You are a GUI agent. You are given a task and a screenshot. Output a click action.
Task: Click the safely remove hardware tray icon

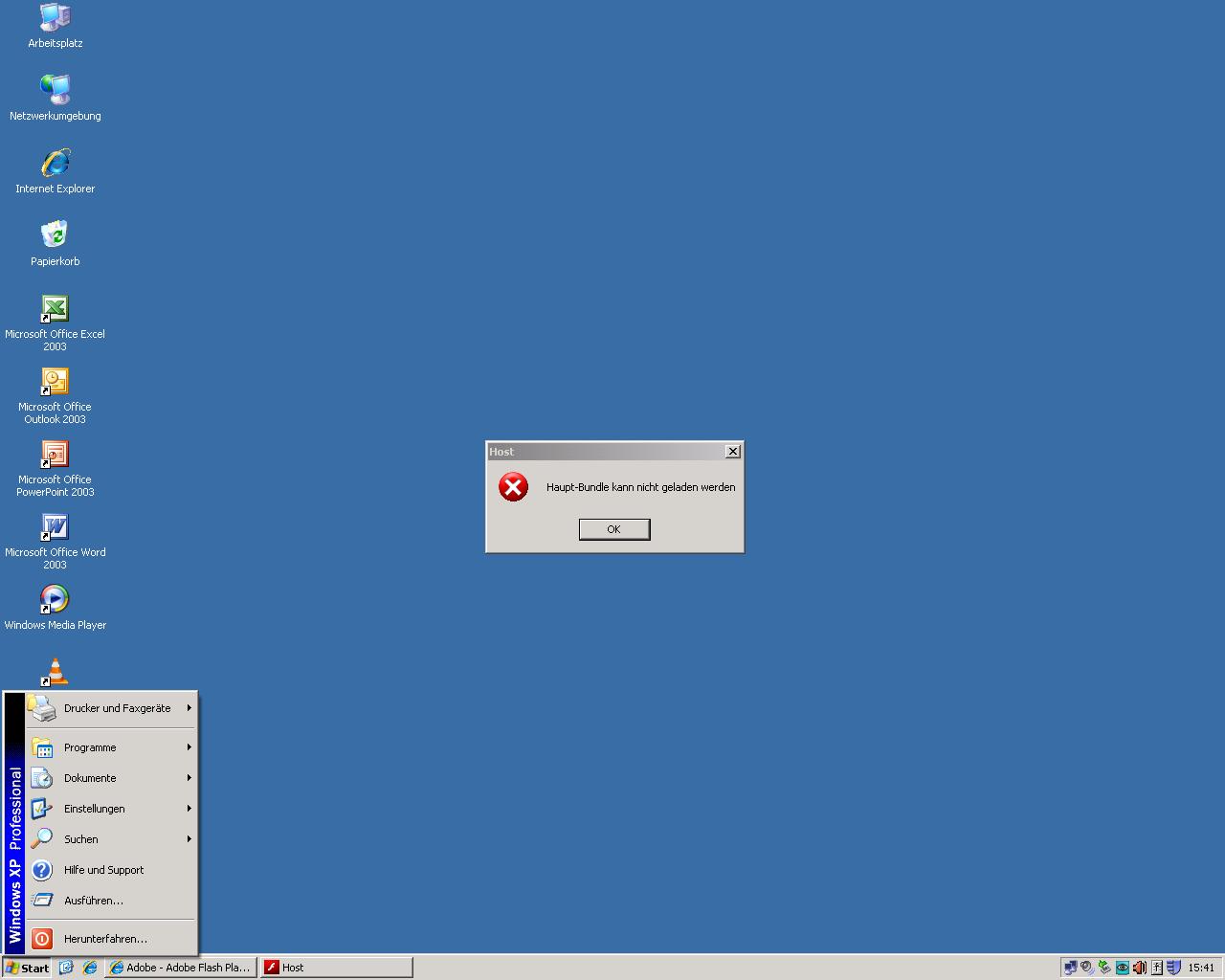coord(1104,968)
